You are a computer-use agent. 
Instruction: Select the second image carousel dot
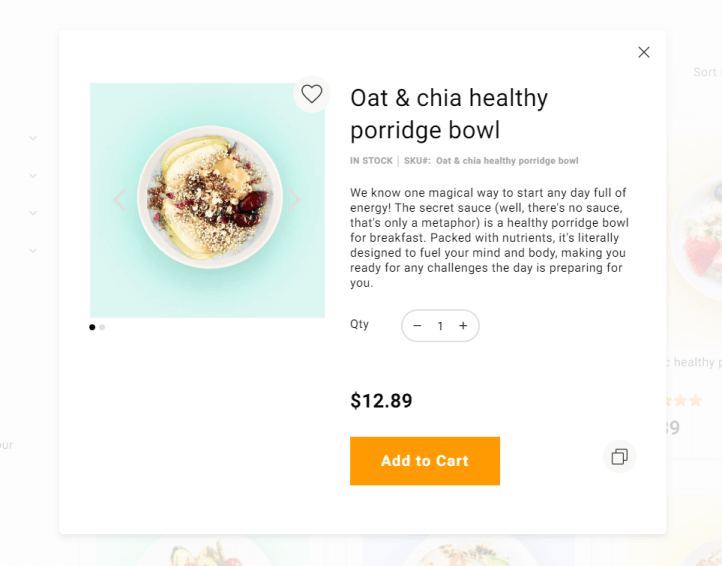tap(102, 327)
